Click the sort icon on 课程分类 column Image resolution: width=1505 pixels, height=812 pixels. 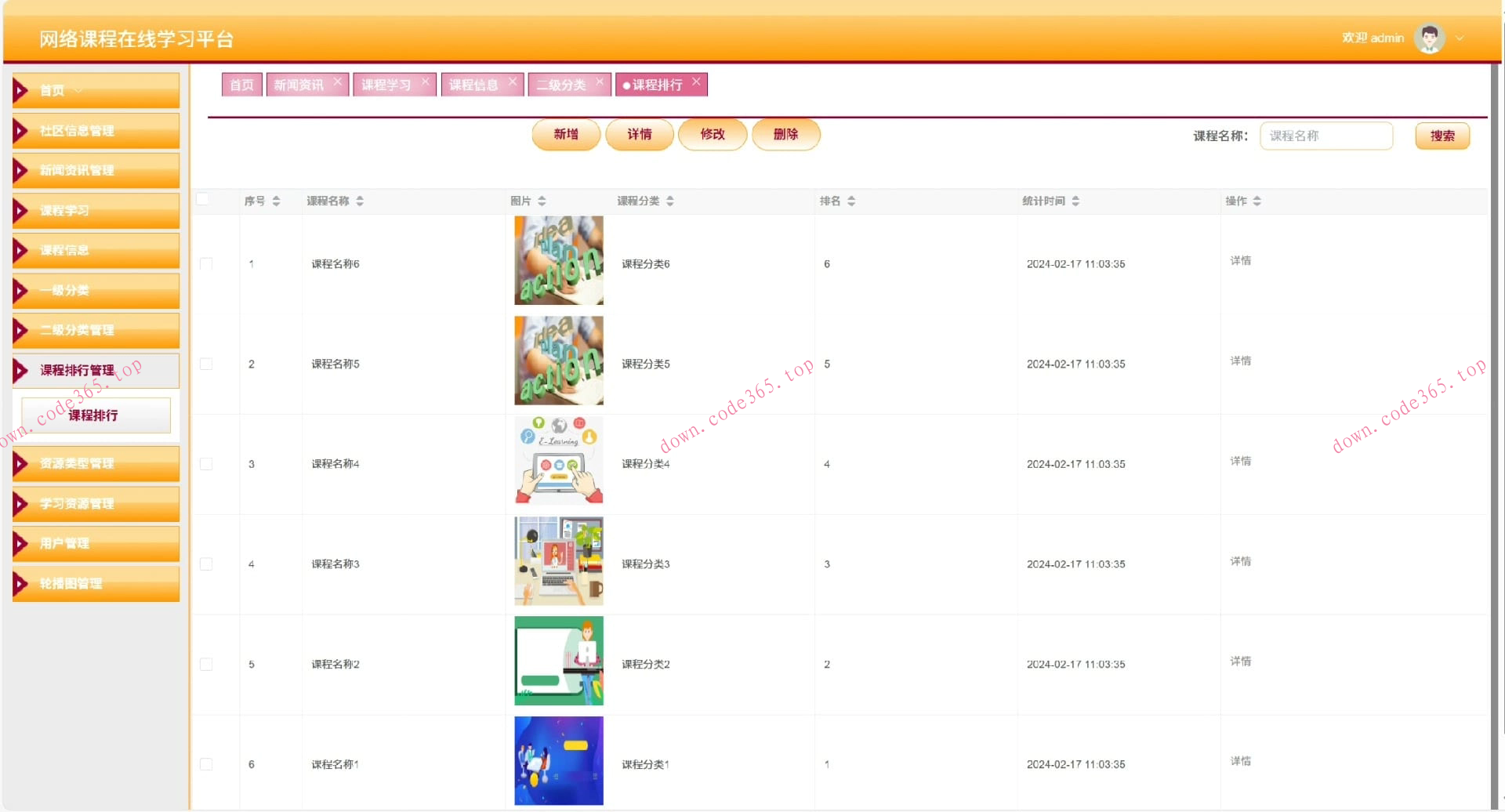tap(670, 201)
